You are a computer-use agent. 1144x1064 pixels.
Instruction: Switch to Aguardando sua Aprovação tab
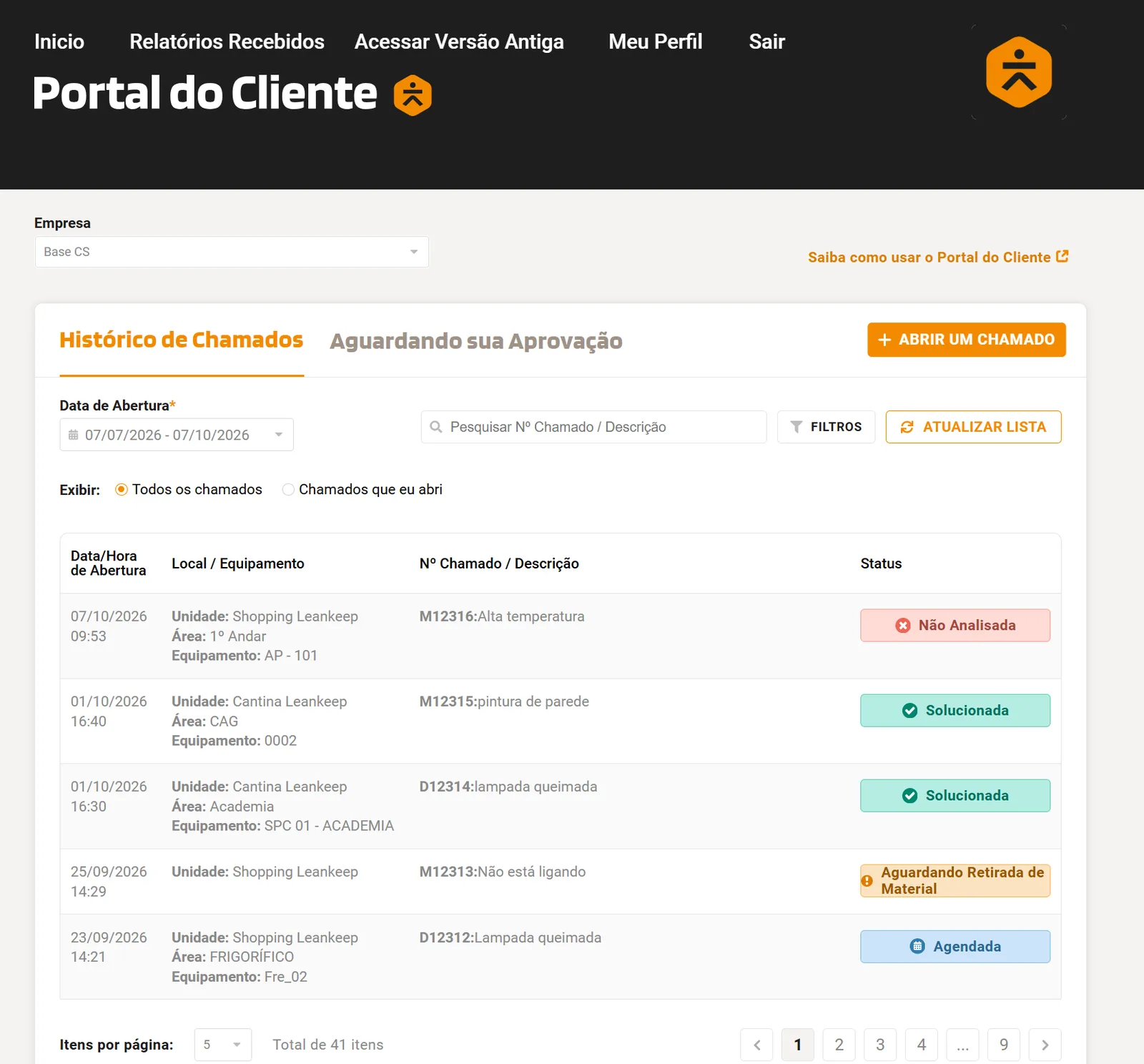pyautogui.click(x=476, y=341)
